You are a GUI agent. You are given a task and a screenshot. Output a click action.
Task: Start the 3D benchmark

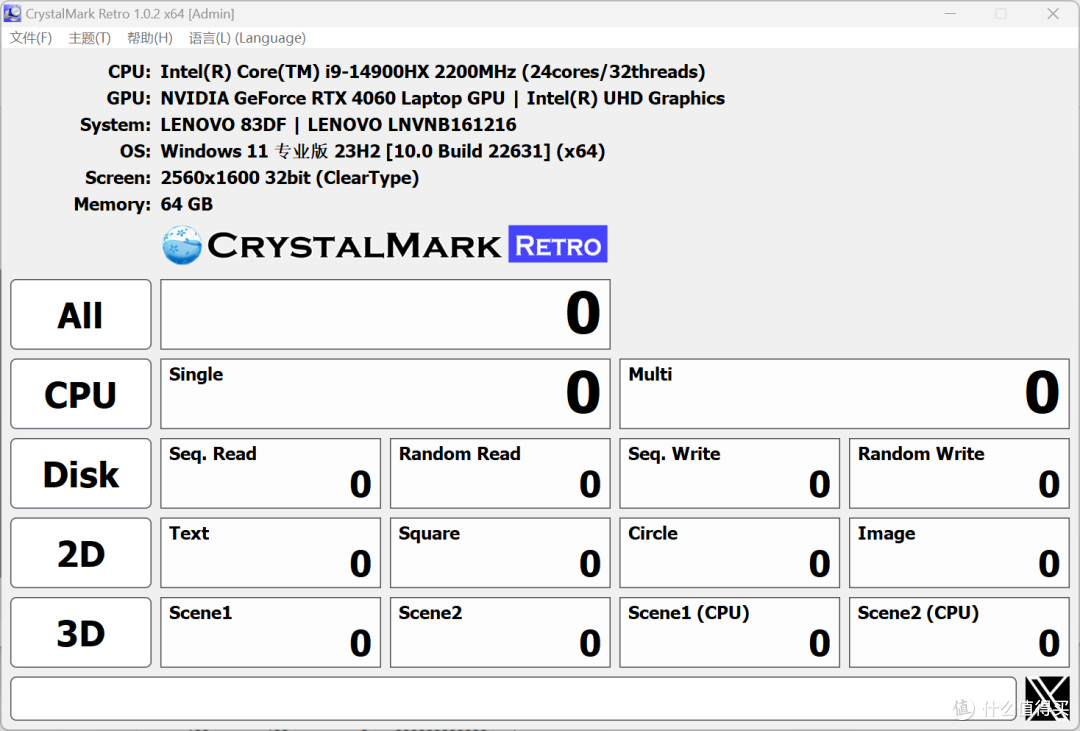81,632
